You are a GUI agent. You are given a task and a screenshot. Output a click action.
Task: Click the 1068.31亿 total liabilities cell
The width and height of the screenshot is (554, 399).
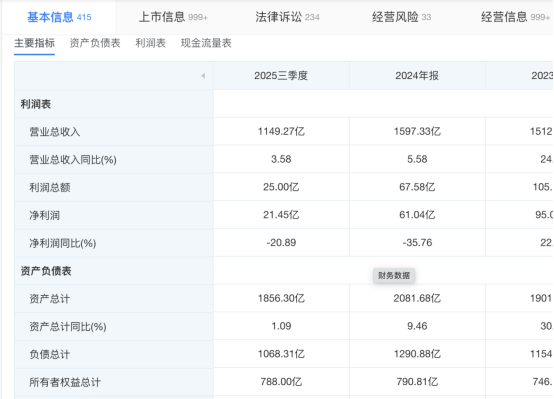(x=281, y=354)
